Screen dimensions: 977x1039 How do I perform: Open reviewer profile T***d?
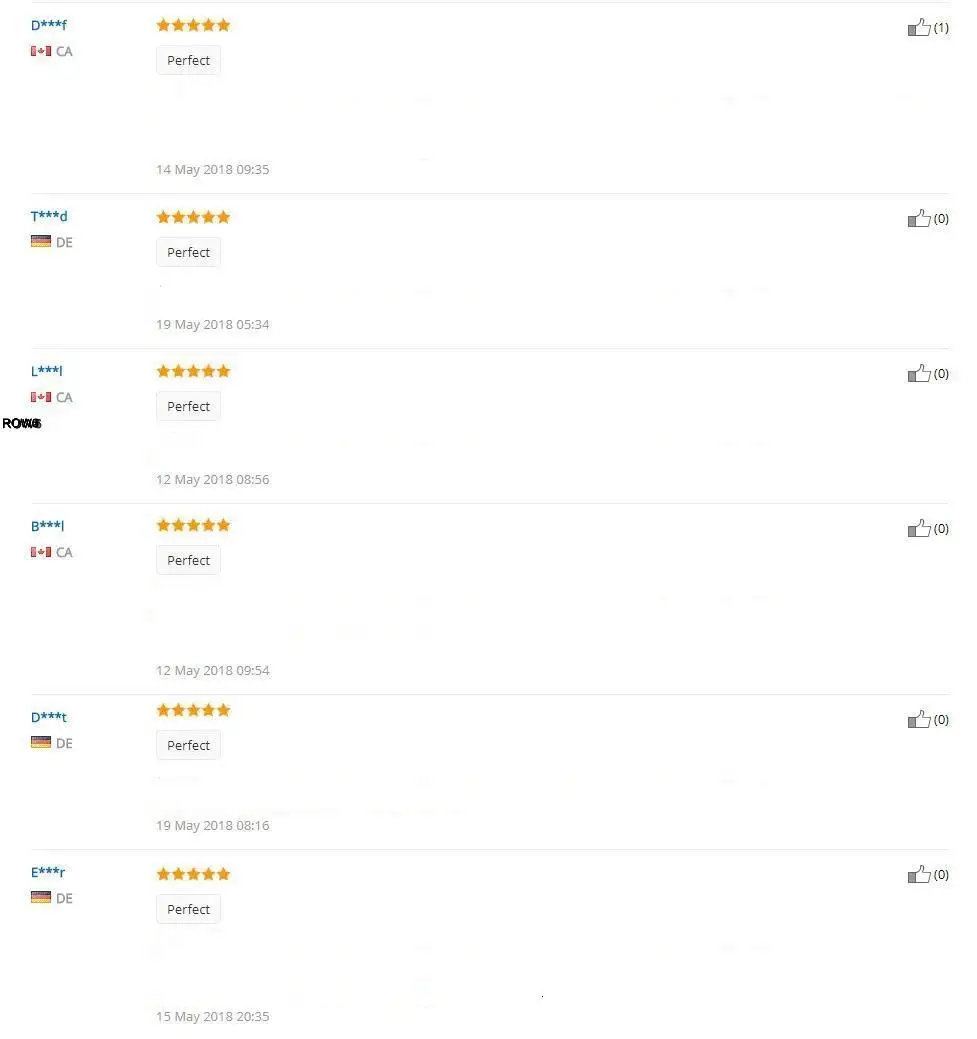coord(49,216)
